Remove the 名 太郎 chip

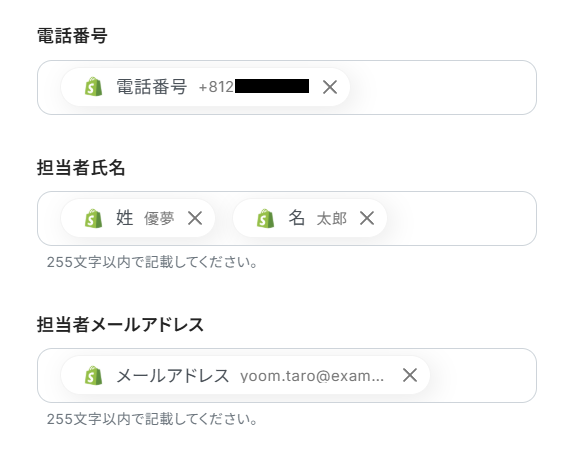[367, 218]
